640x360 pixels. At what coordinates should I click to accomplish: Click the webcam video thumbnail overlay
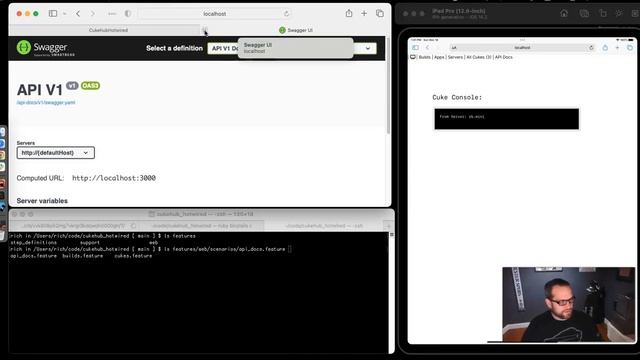[x=569, y=304]
